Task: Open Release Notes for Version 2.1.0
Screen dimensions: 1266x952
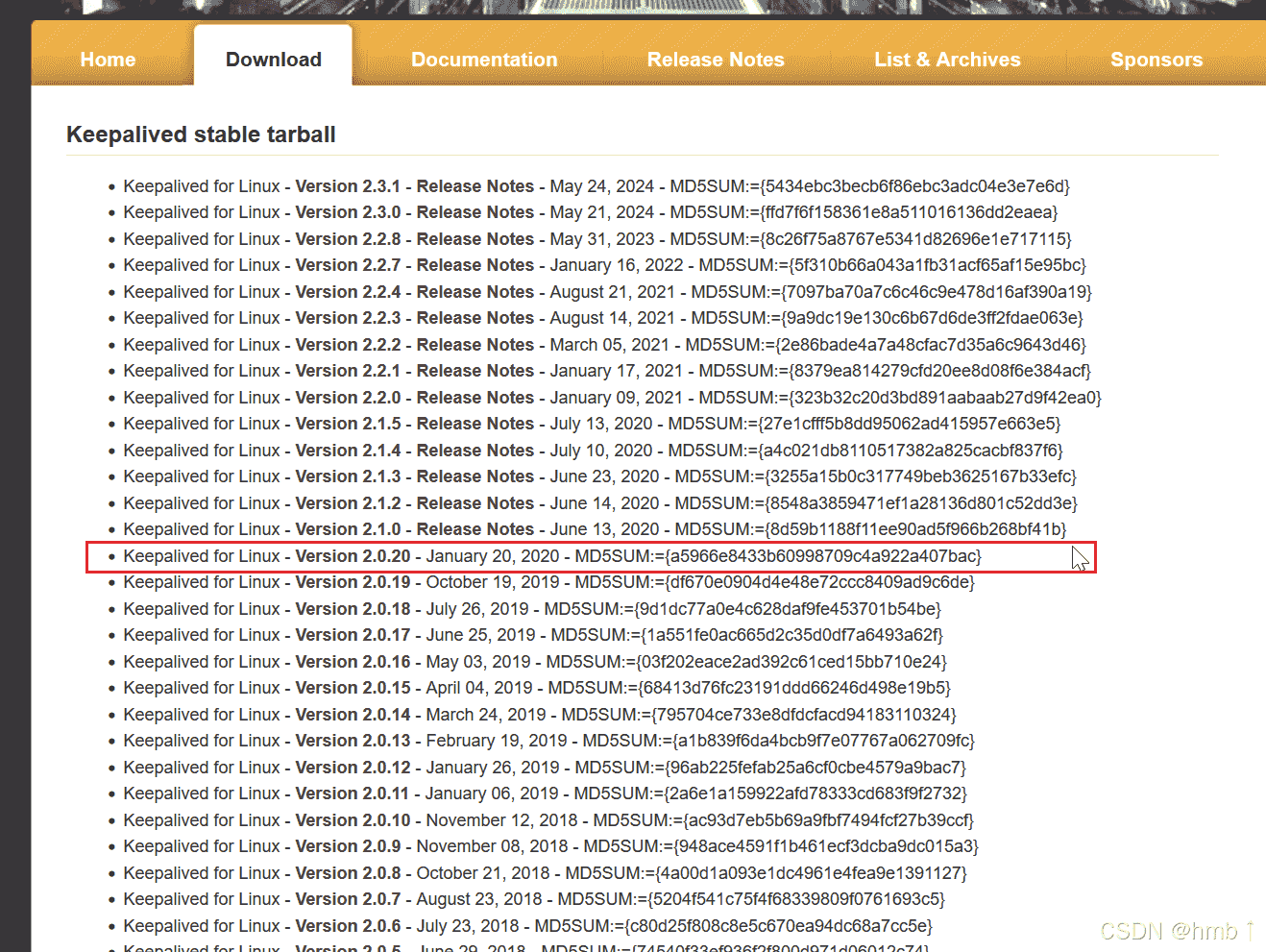Action: tap(475, 529)
